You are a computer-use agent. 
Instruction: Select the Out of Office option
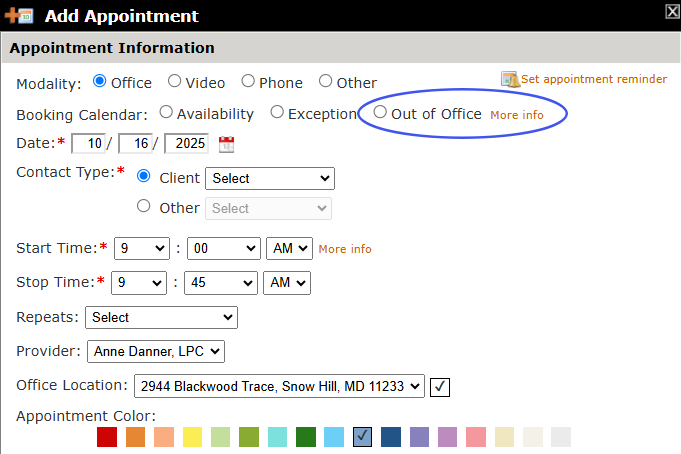380,112
